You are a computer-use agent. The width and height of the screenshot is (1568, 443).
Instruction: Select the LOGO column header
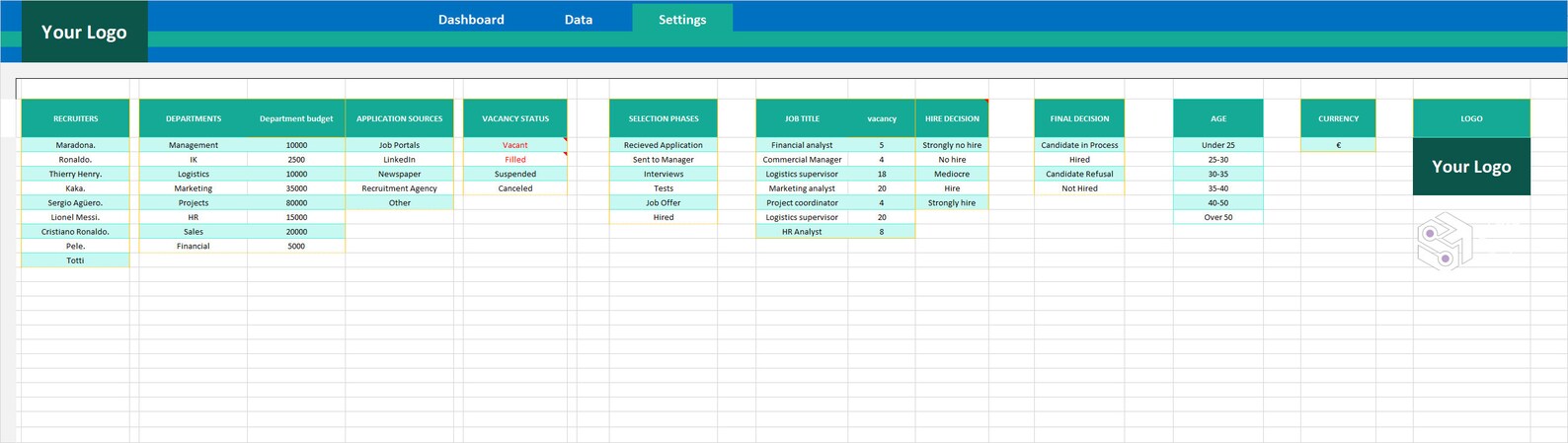pos(1471,118)
